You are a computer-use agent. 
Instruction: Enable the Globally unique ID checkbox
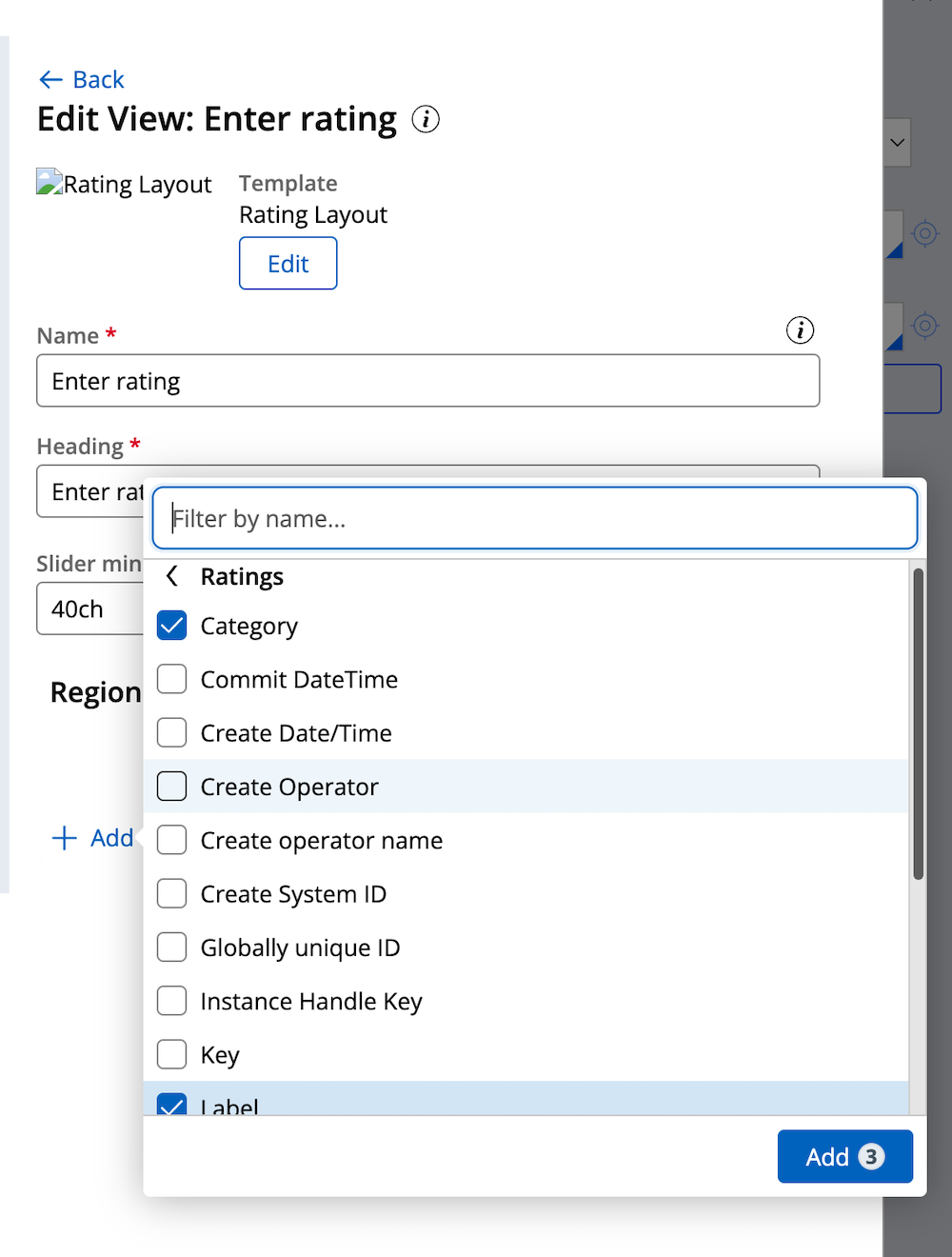coord(172,948)
